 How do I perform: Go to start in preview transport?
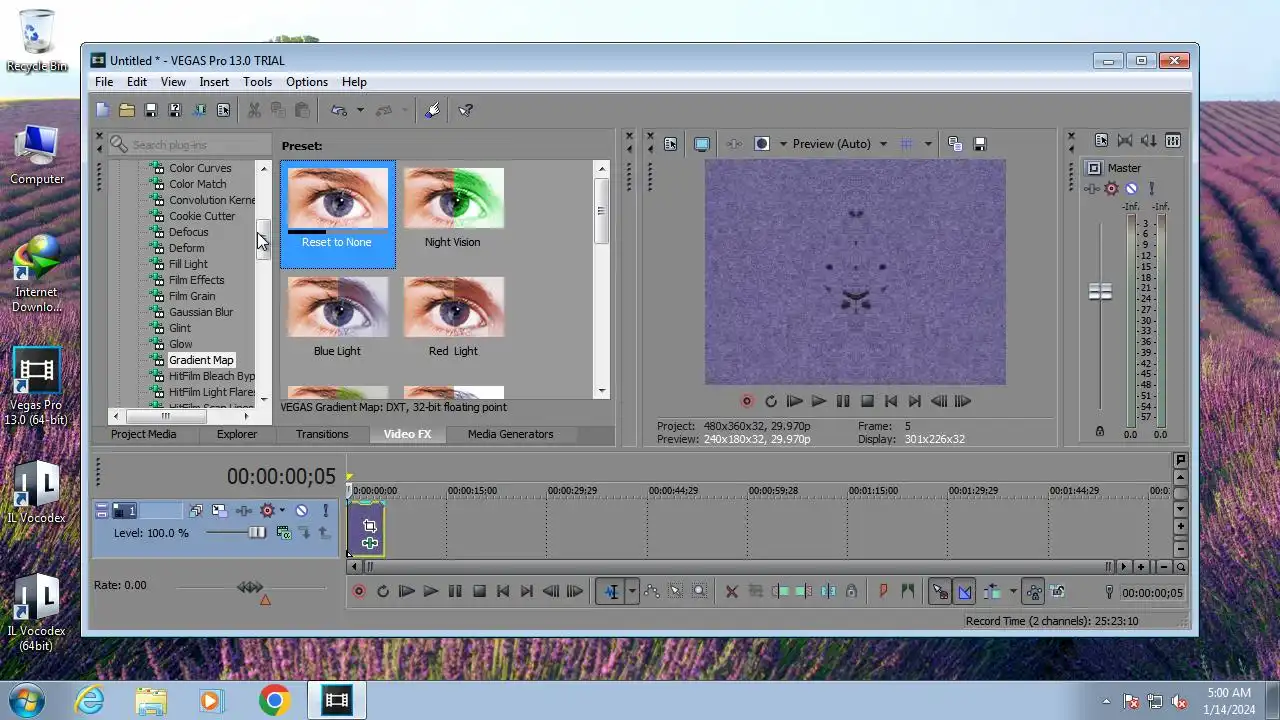(x=891, y=401)
